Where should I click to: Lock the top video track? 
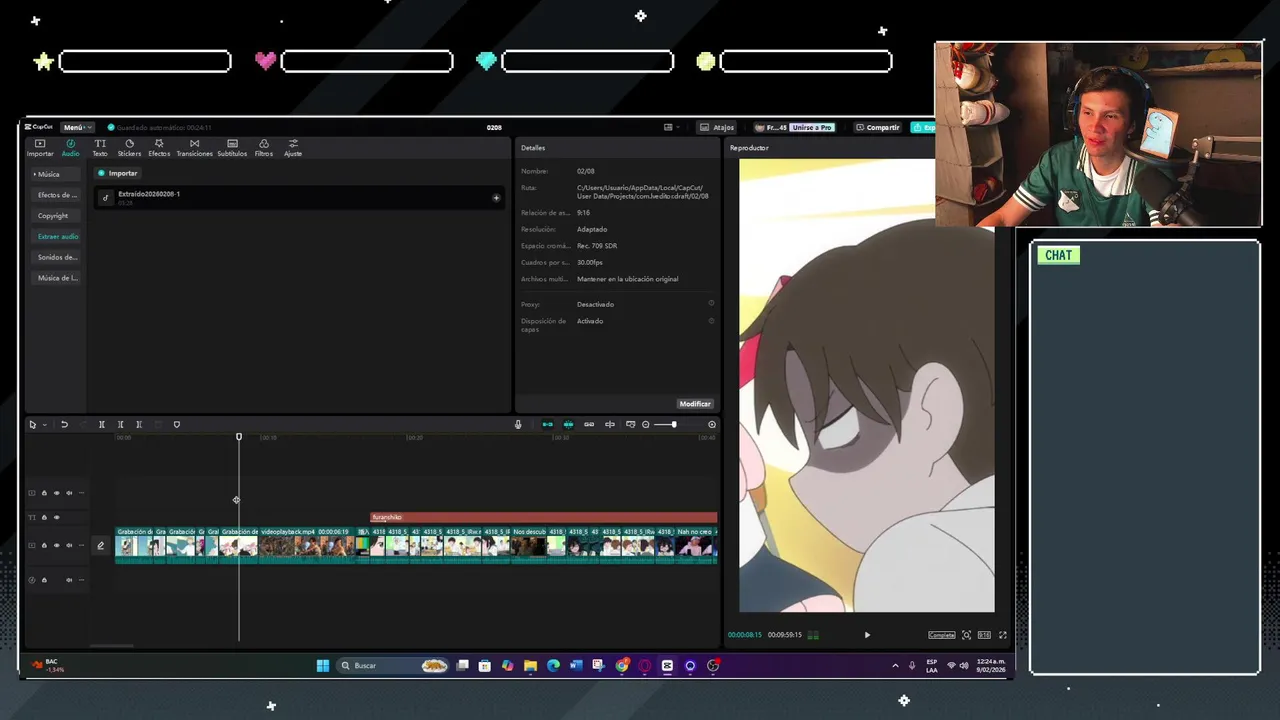pyautogui.click(x=44, y=493)
